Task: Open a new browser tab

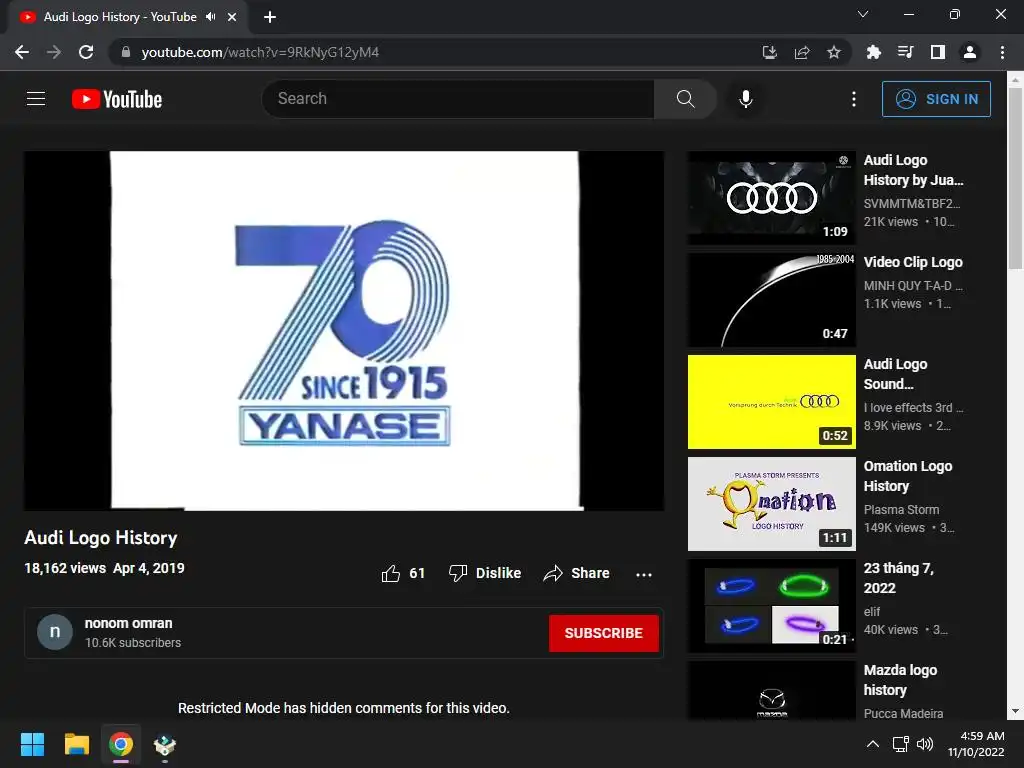Action: pos(270,17)
